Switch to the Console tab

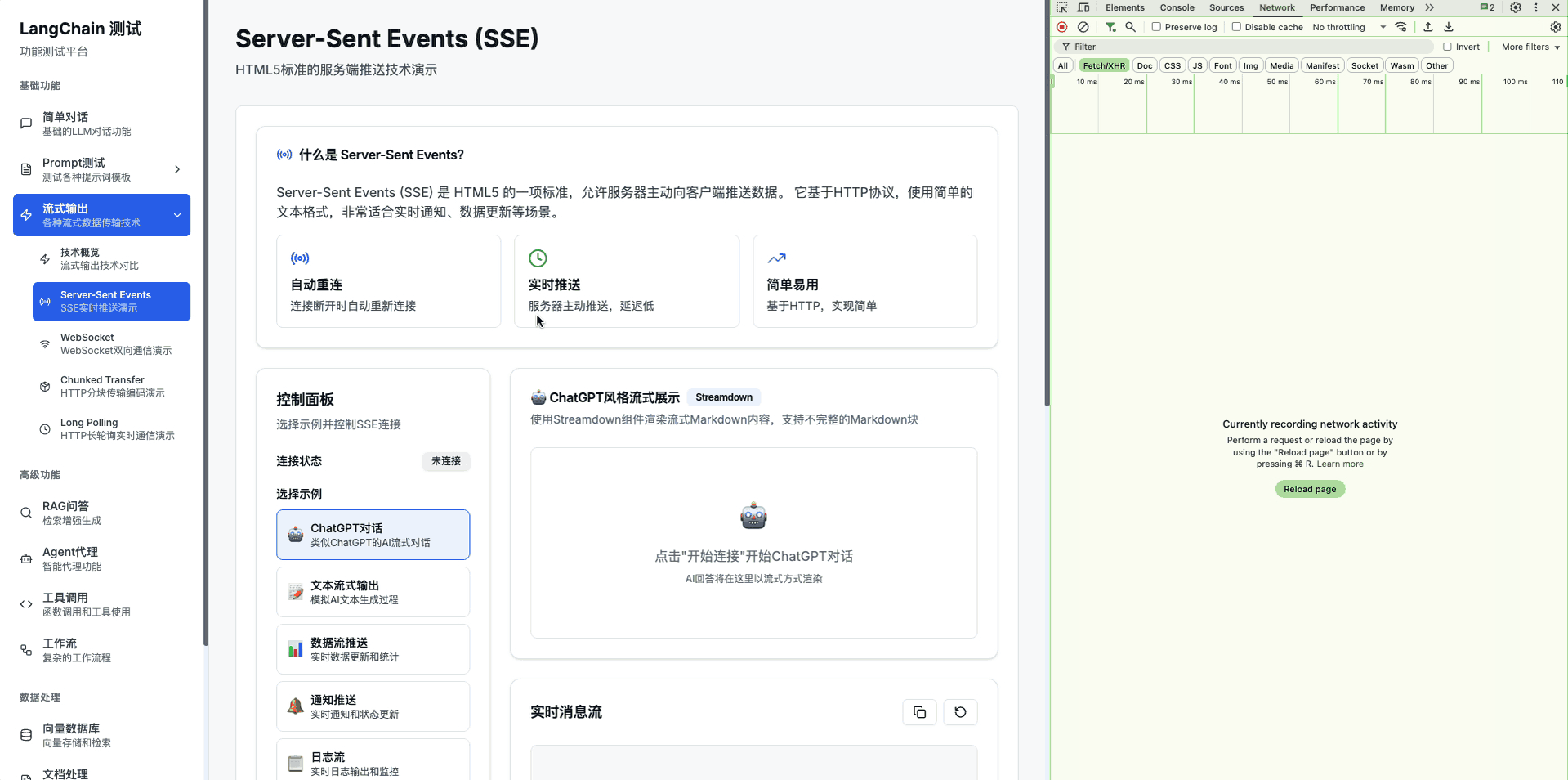(x=1177, y=7)
